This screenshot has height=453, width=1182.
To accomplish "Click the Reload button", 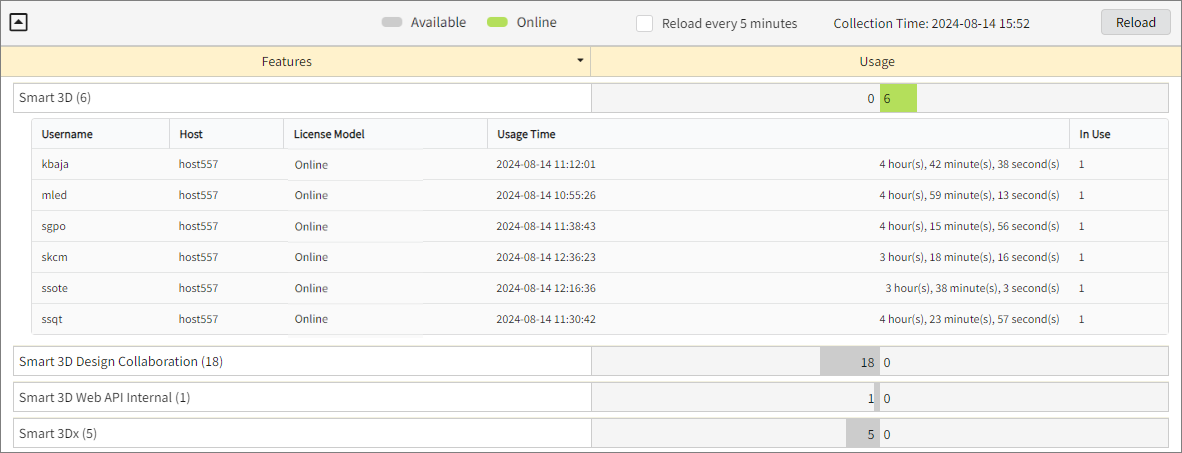I will (1136, 23).
